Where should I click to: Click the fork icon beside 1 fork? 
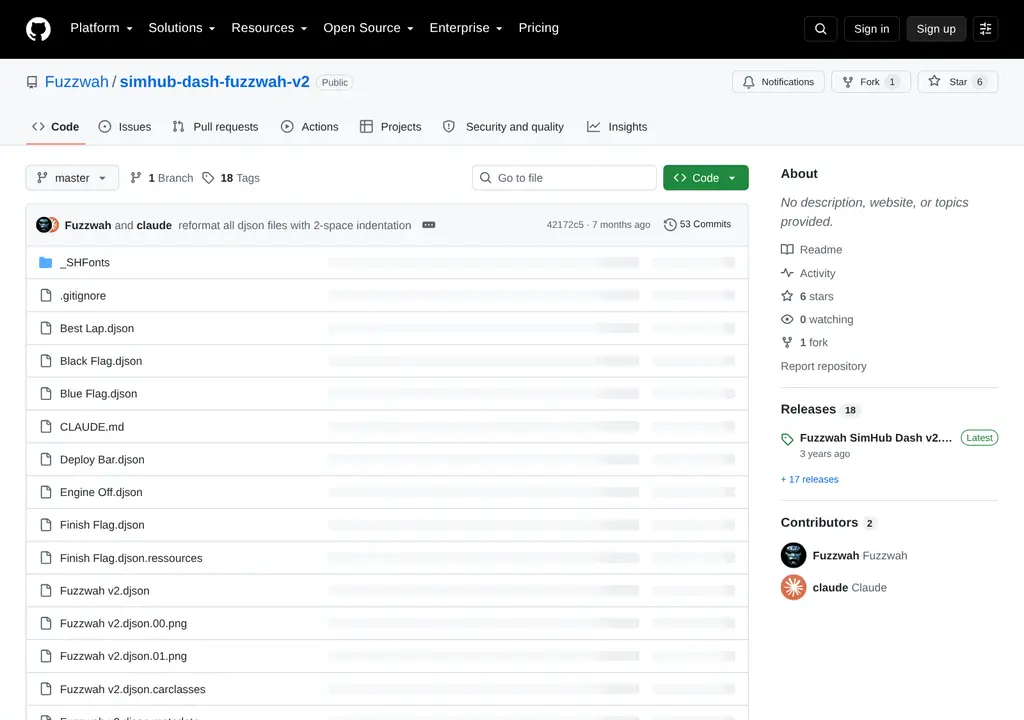(787, 342)
